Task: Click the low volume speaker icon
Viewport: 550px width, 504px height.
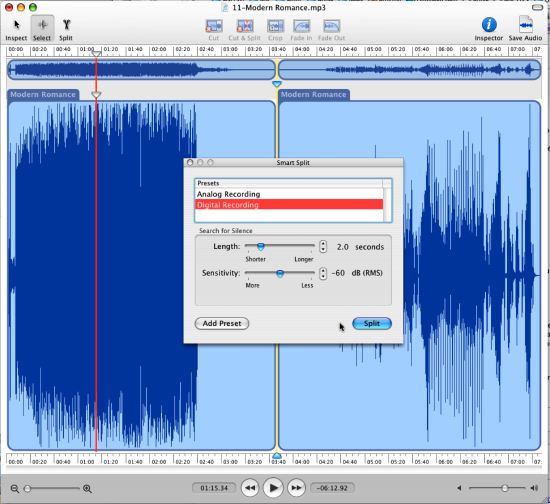Action: (459, 488)
